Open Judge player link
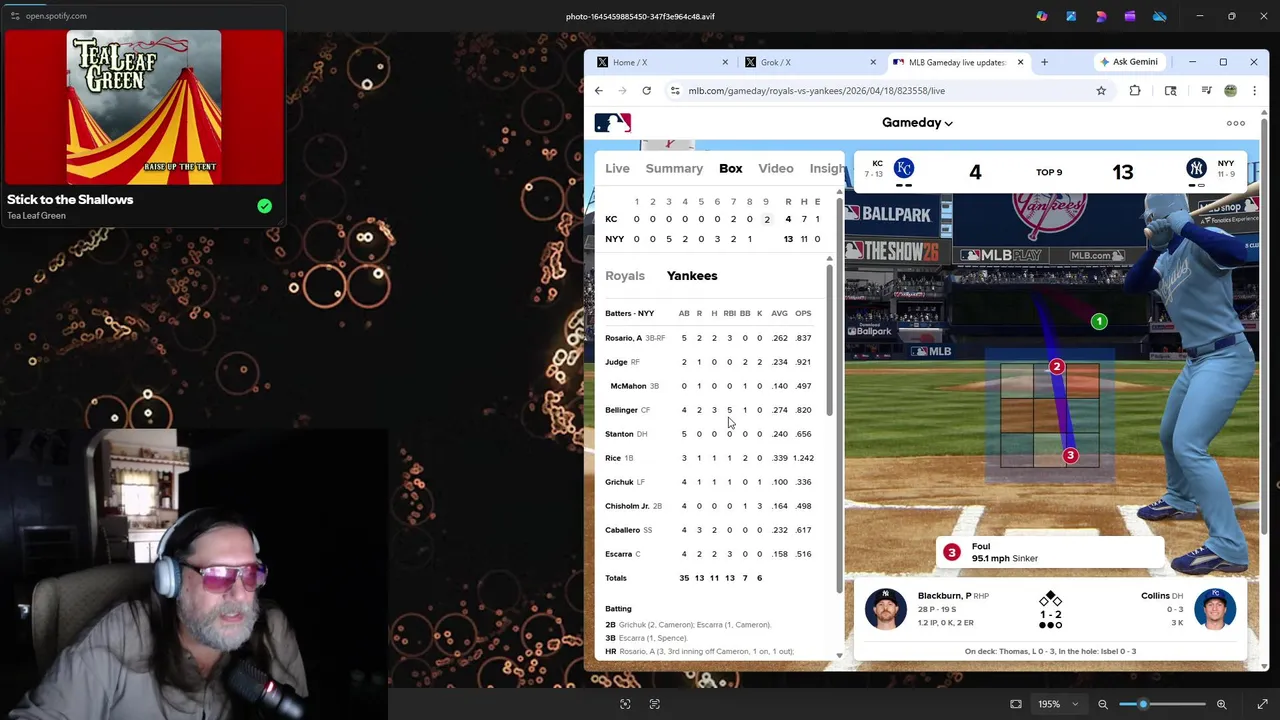This screenshot has width=1280, height=720. tap(616, 362)
